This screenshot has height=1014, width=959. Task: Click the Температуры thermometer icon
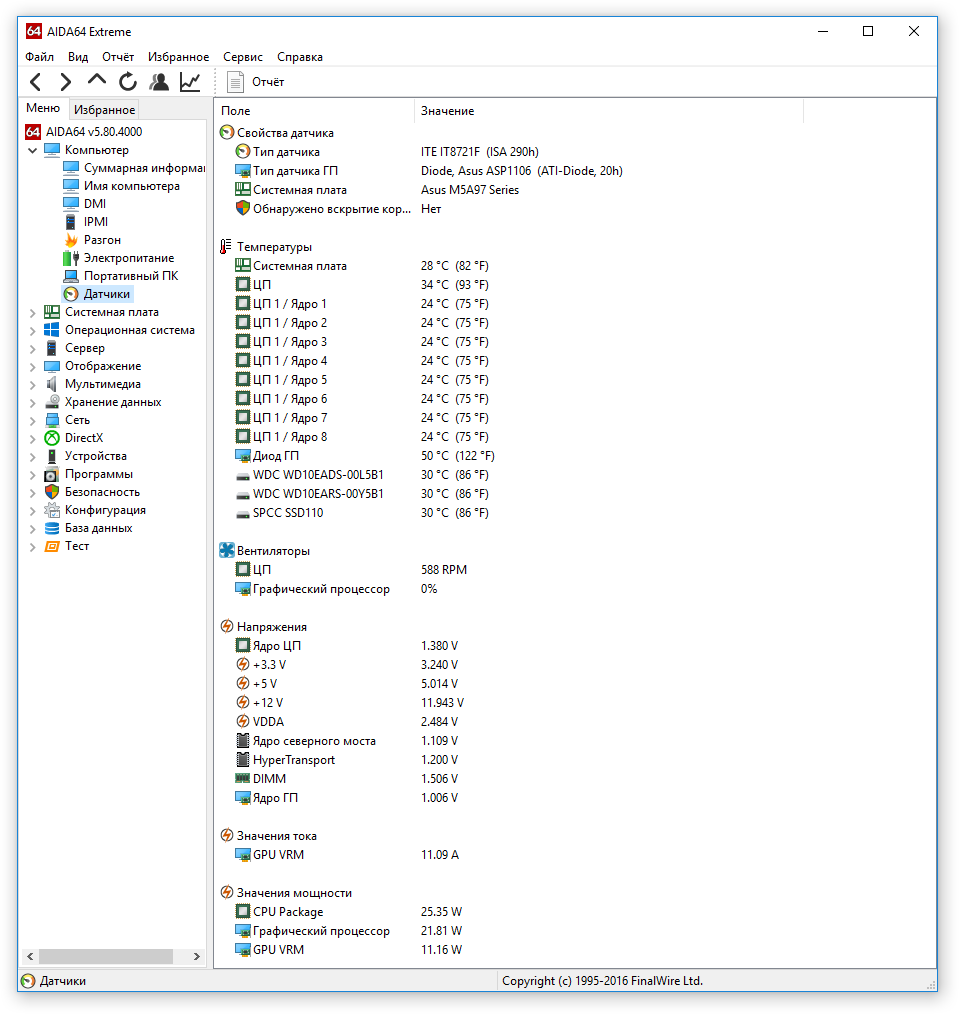pos(225,247)
